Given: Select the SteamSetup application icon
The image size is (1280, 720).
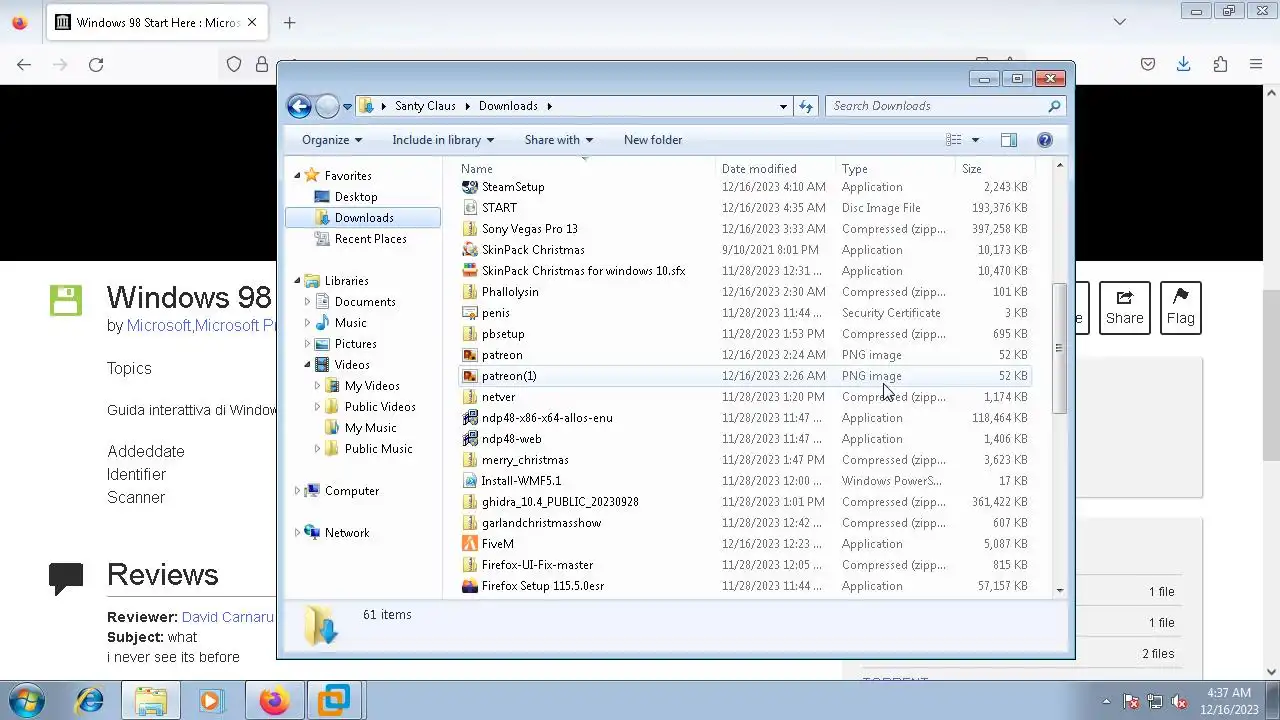Looking at the screenshot, I should click(x=470, y=187).
